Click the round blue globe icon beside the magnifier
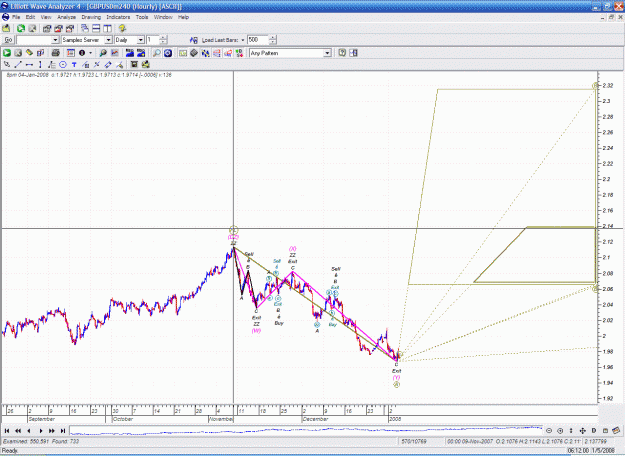The height and width of the screenshot is (456, 625). pyautogui.click(x=168, y=53)
